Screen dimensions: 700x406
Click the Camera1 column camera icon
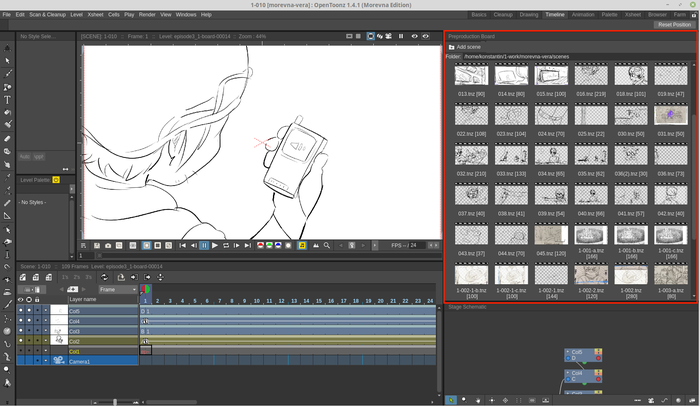tap(59, 361)
